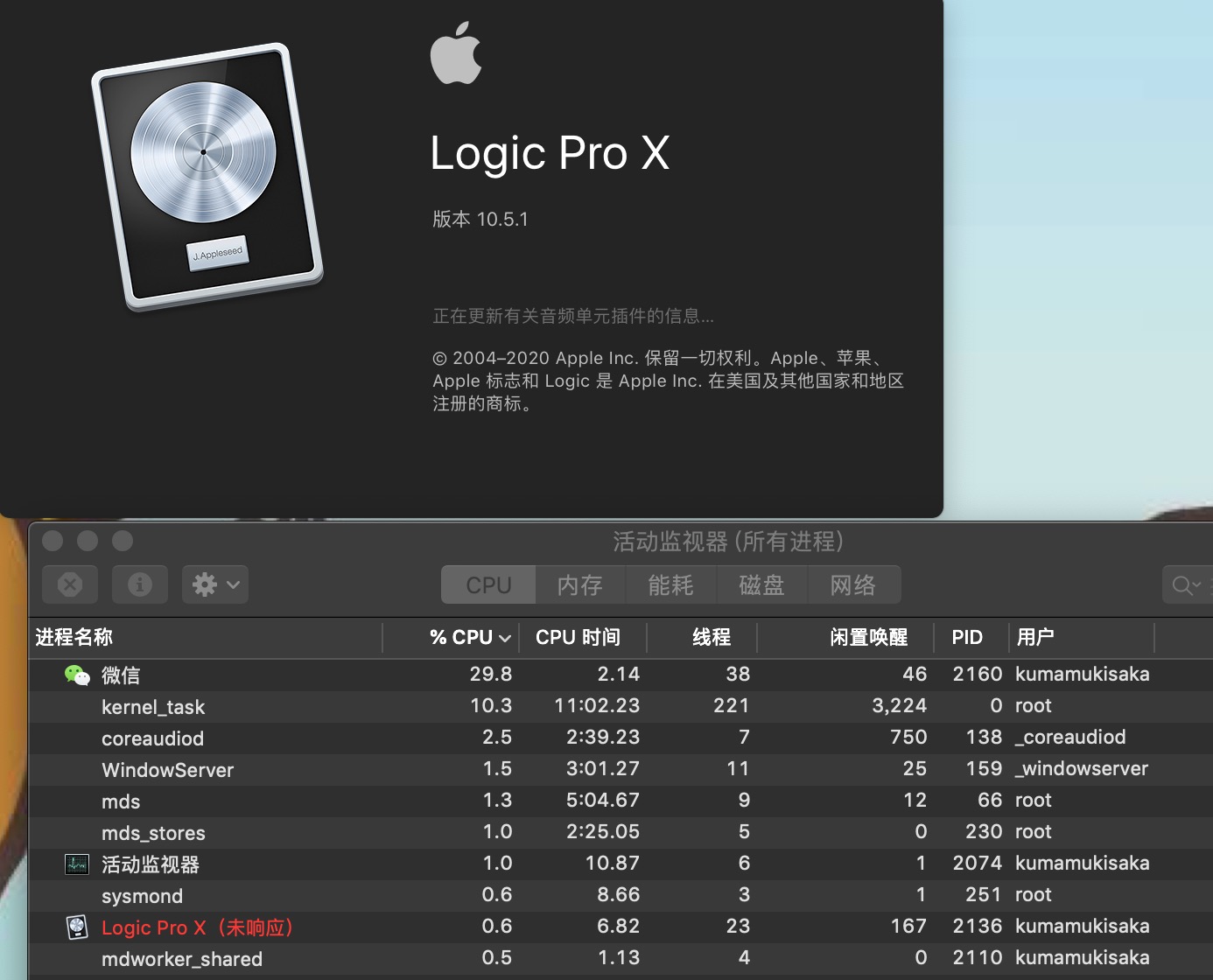This screenshot has height=980, width=1213.
Task: Select the 网络 tab
Action: tap(852, 585)
